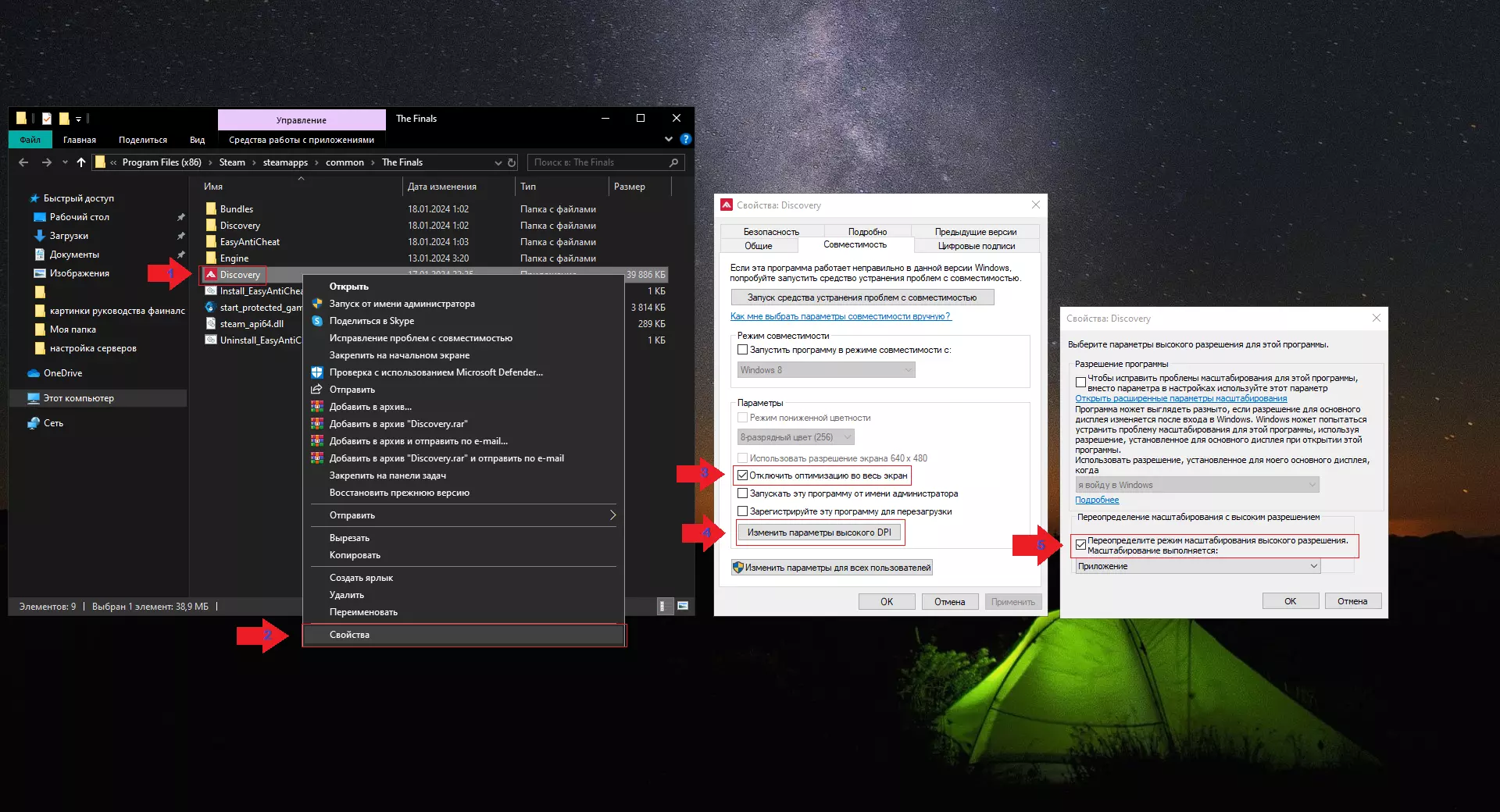Go up one folder level with up arrow
The width and height of the screenshot is (1500, 812).
81,162
